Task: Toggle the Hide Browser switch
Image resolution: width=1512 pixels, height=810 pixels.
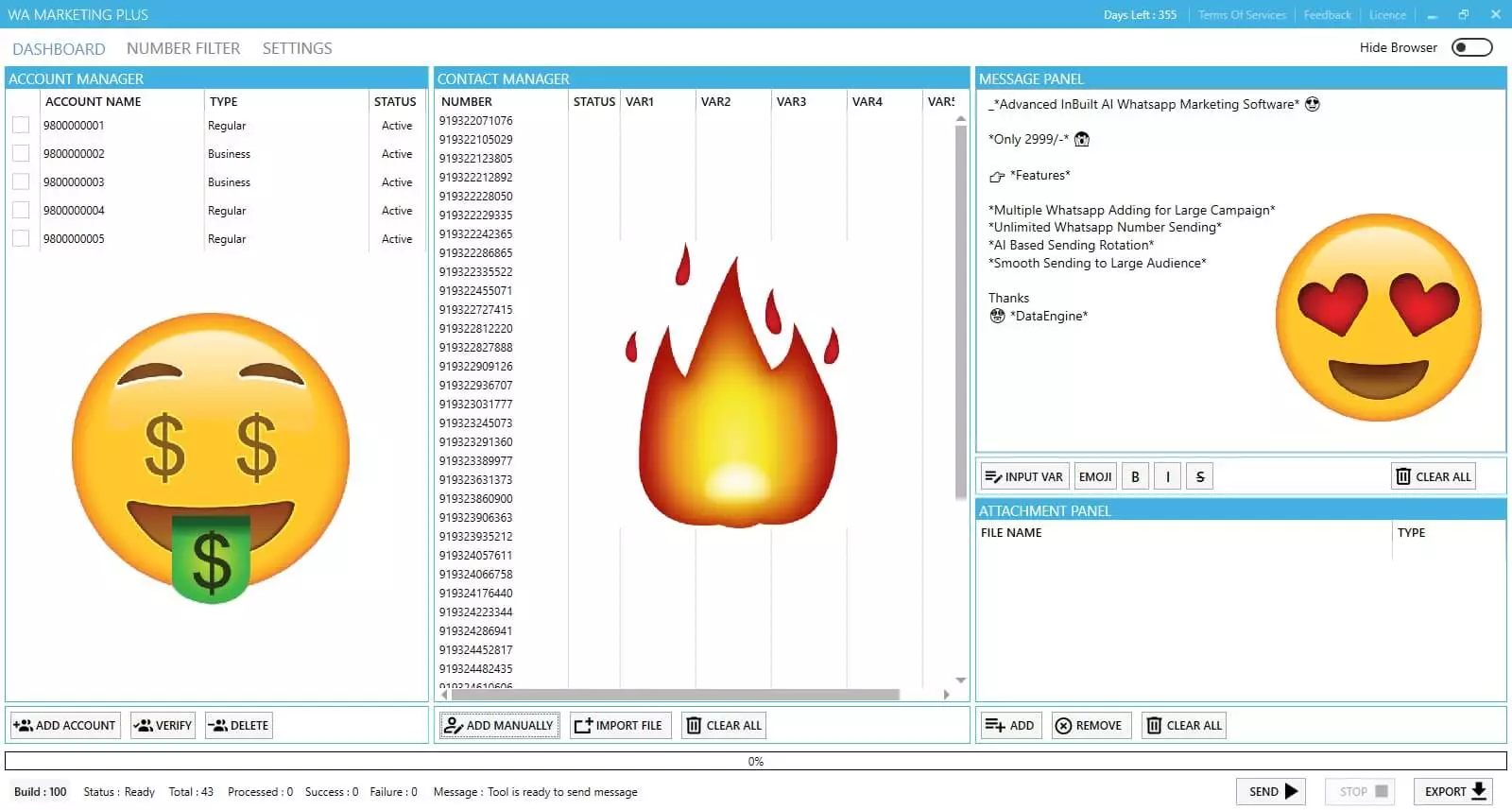Action: 1471,48
